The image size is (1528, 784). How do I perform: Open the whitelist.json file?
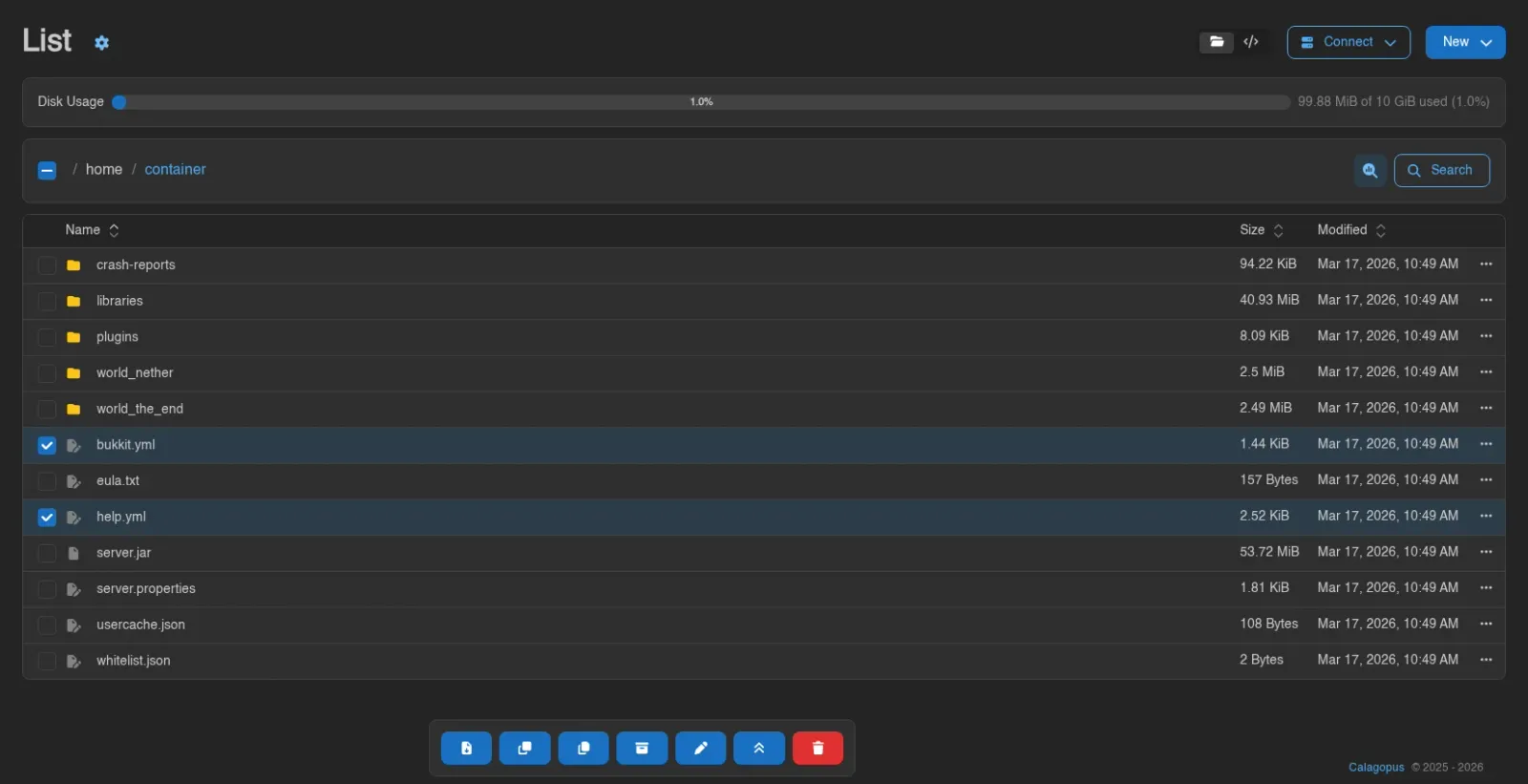tap(133, 661)
